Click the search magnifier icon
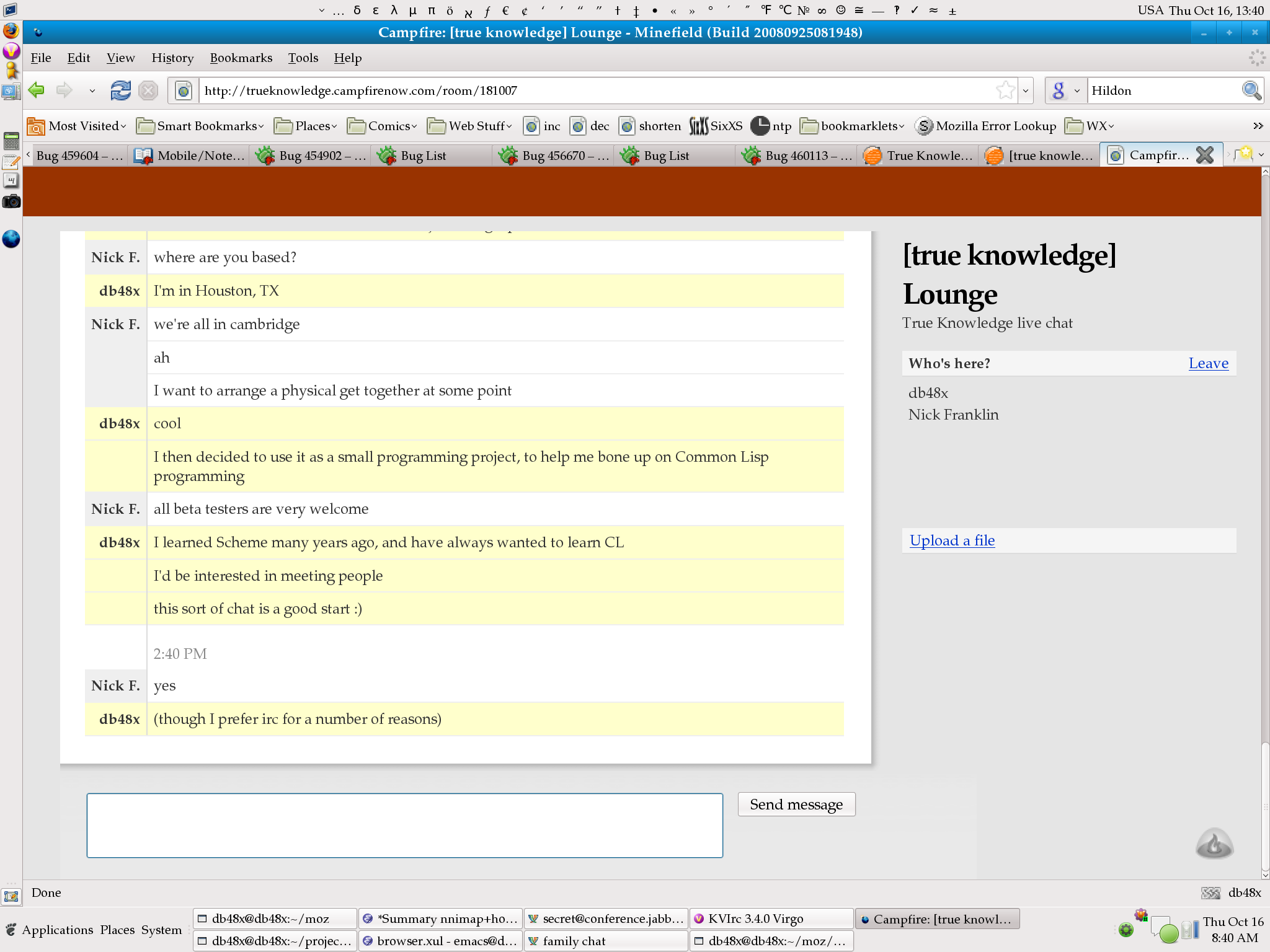Viewport: 1270px width, 952px height. coord(1251,90)
